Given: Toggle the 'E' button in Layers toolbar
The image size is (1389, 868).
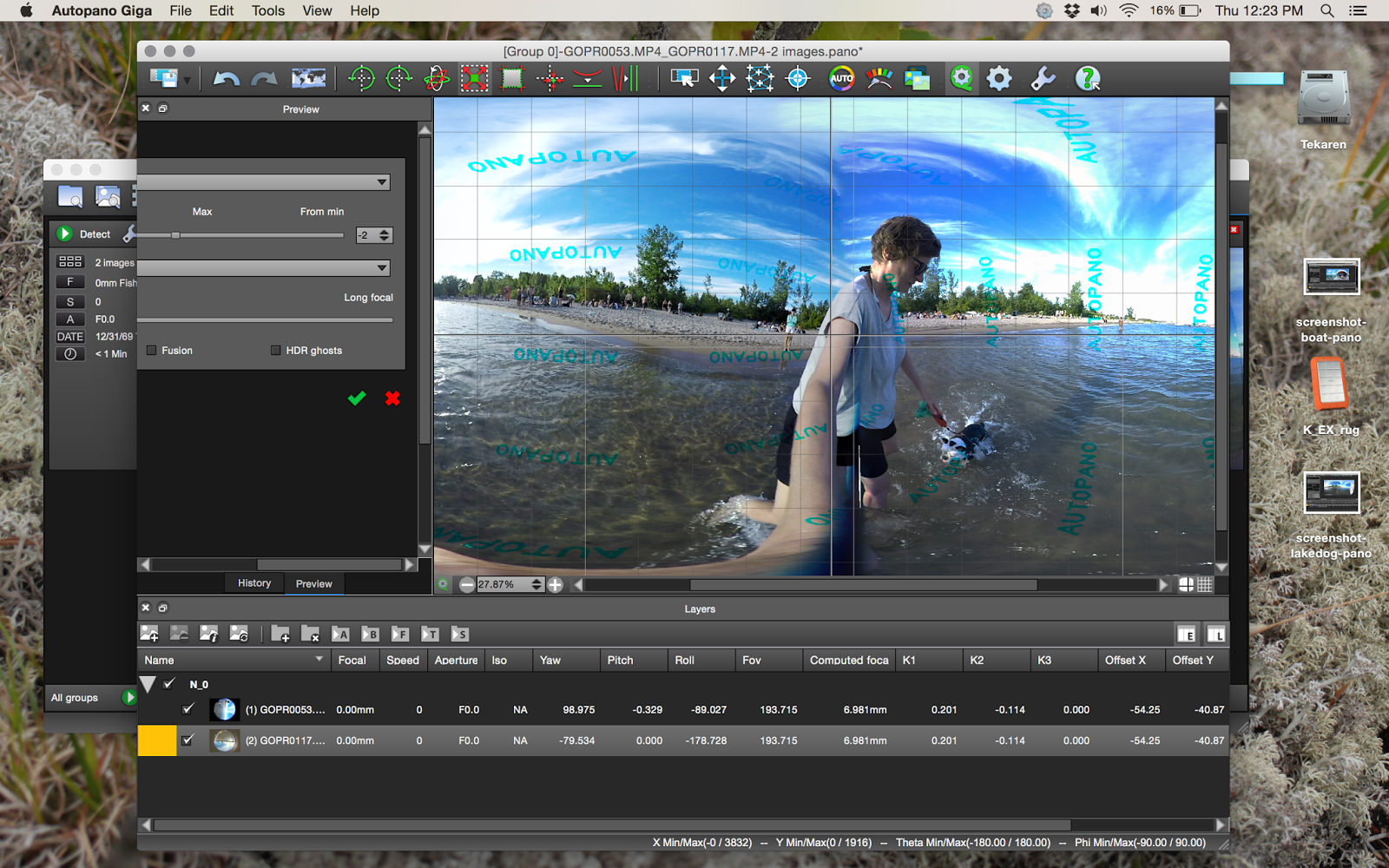Looking at the screenshot, I should [x=1186, y=635].
